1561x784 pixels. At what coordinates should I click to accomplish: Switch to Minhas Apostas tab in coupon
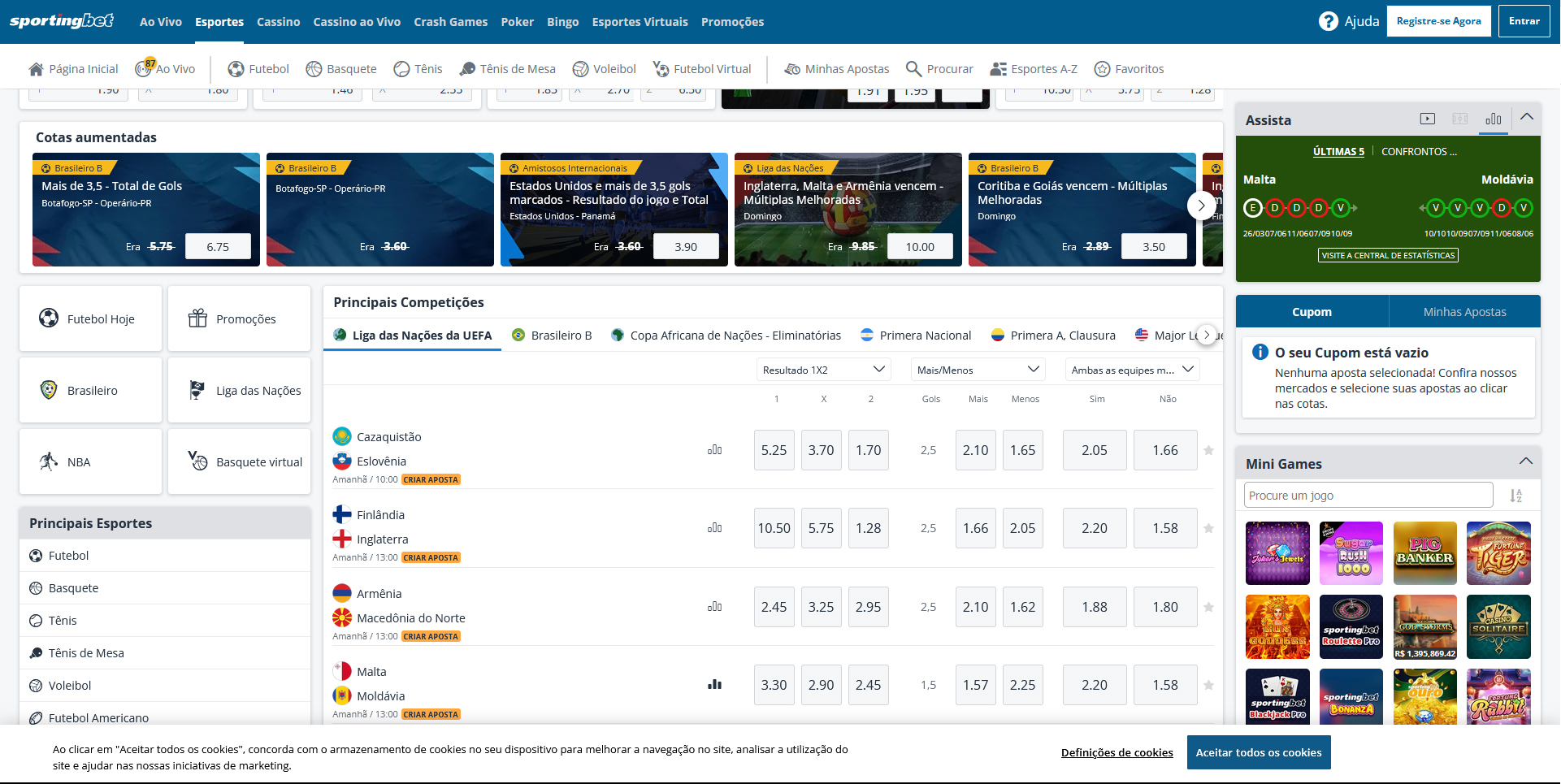pos(1464,312)
